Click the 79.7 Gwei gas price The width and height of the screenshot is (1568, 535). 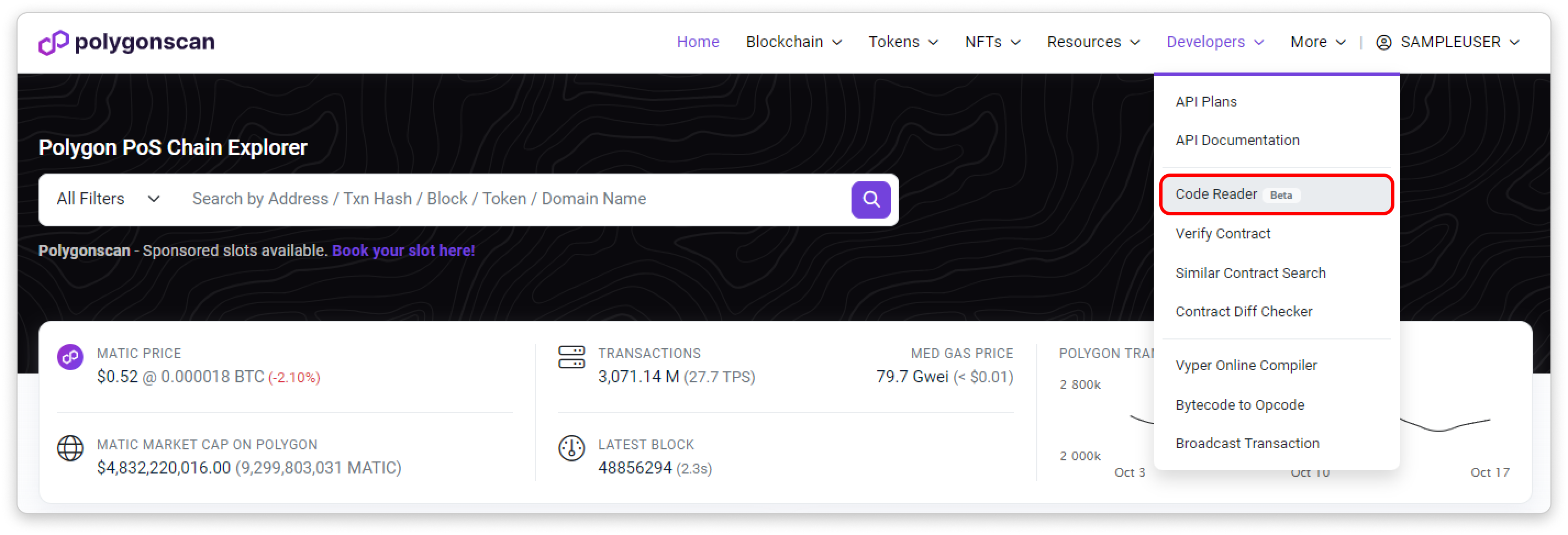click(912, 377)
